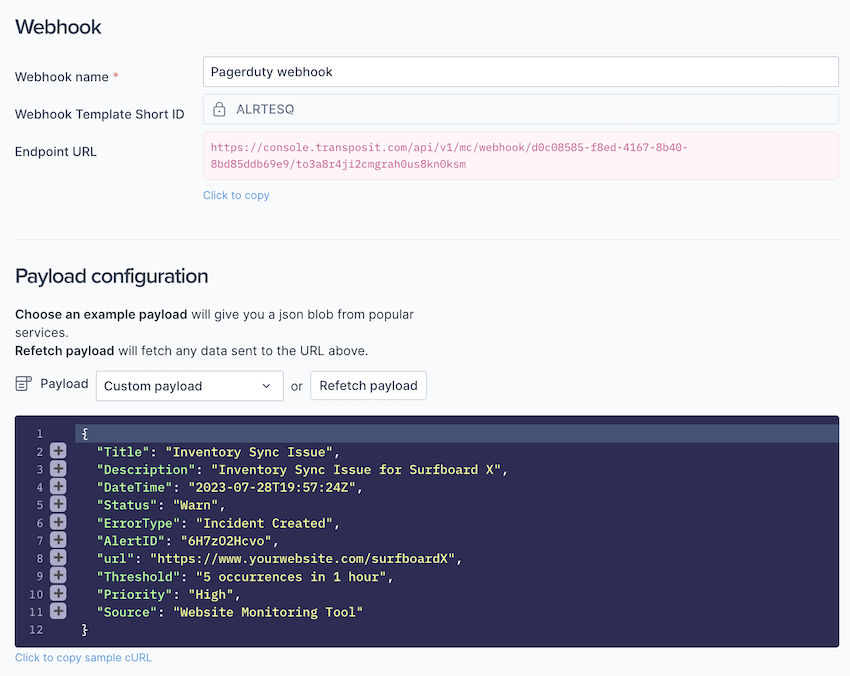The height and width of the screenshot is (676, 850).
Task: Click the 'Click to copy' endpoint link
Action: 236,195
